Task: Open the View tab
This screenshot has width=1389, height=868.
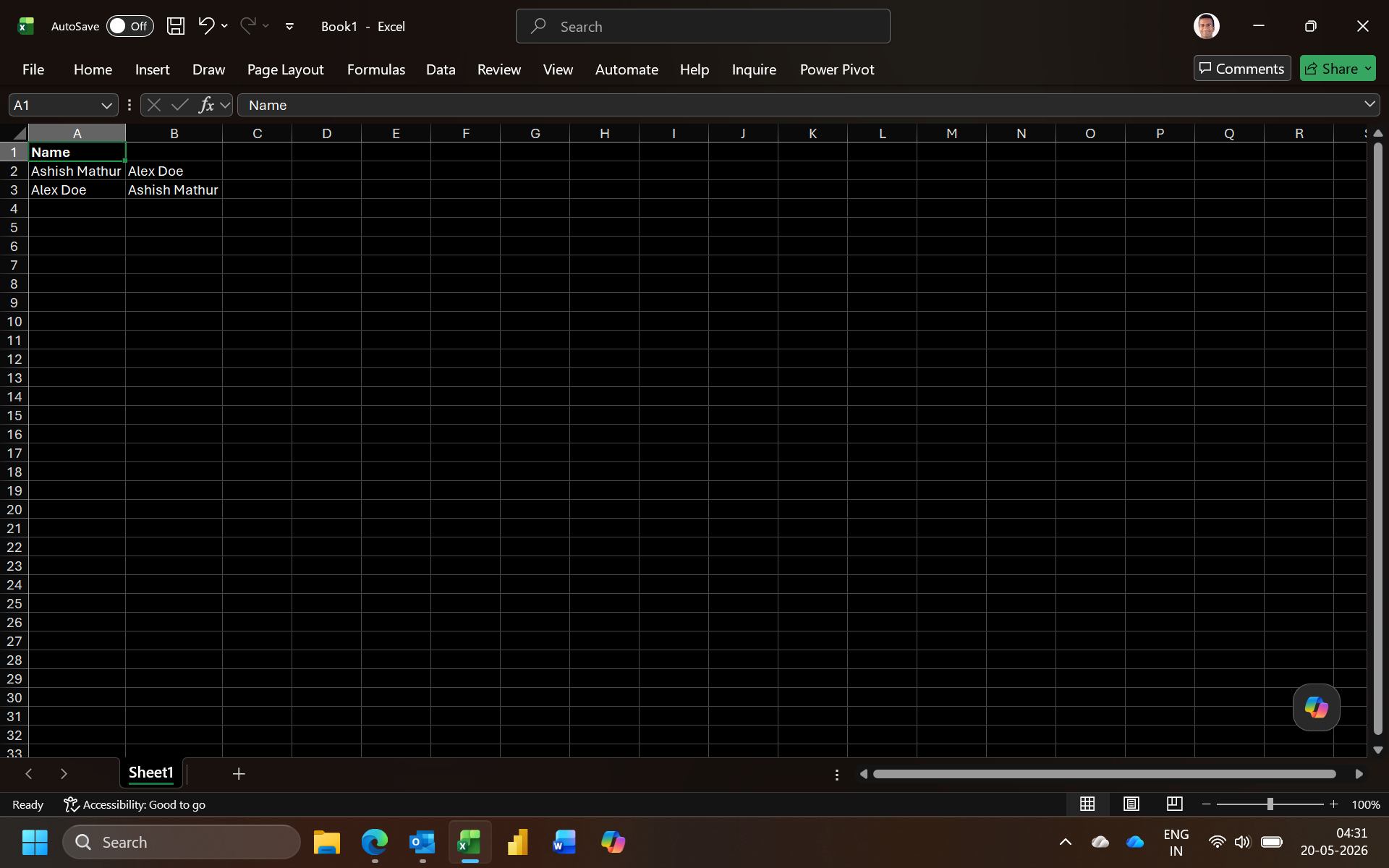Action: coord(558,69)
